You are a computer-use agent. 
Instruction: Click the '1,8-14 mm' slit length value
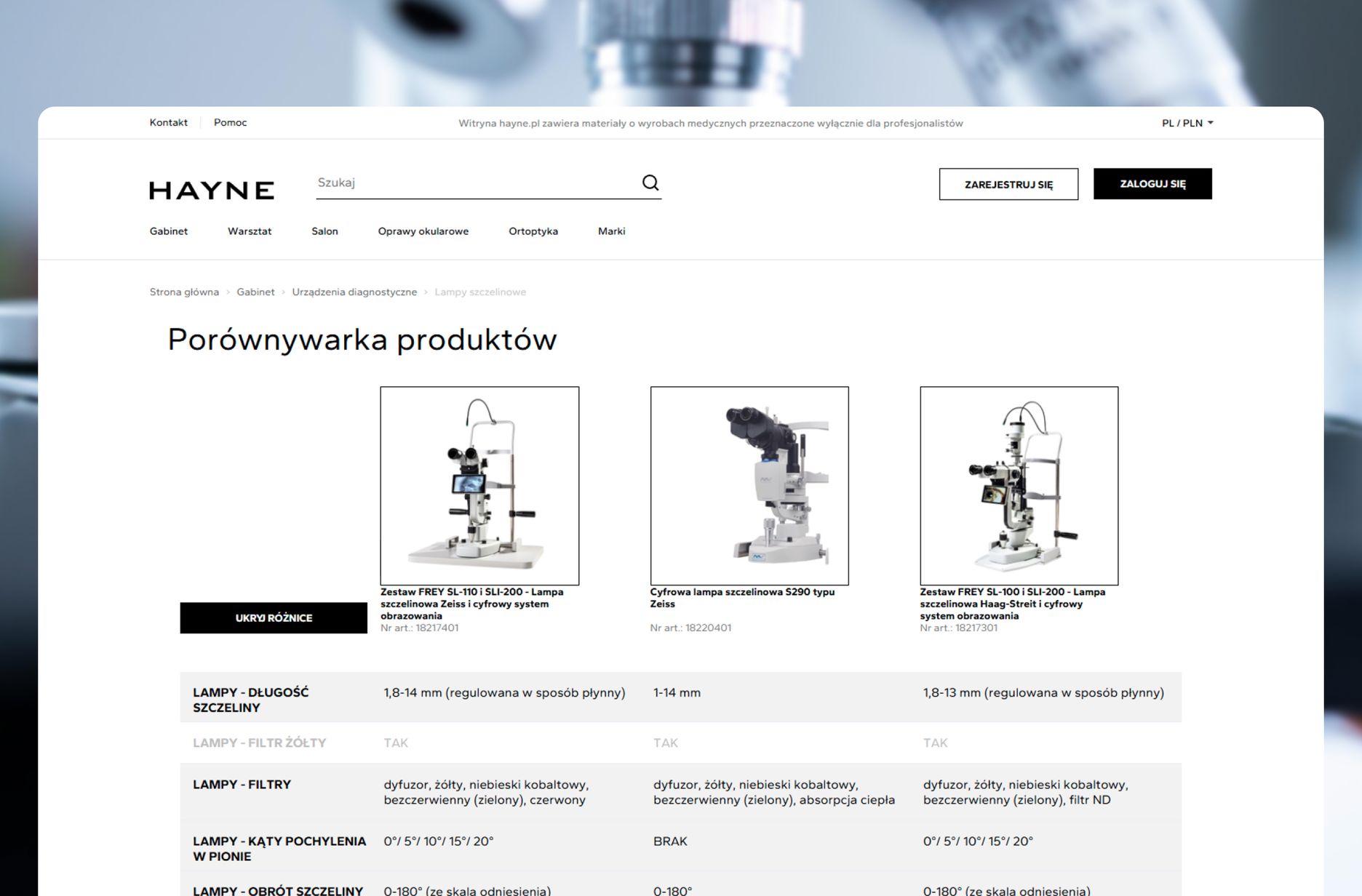coord(504,692)
